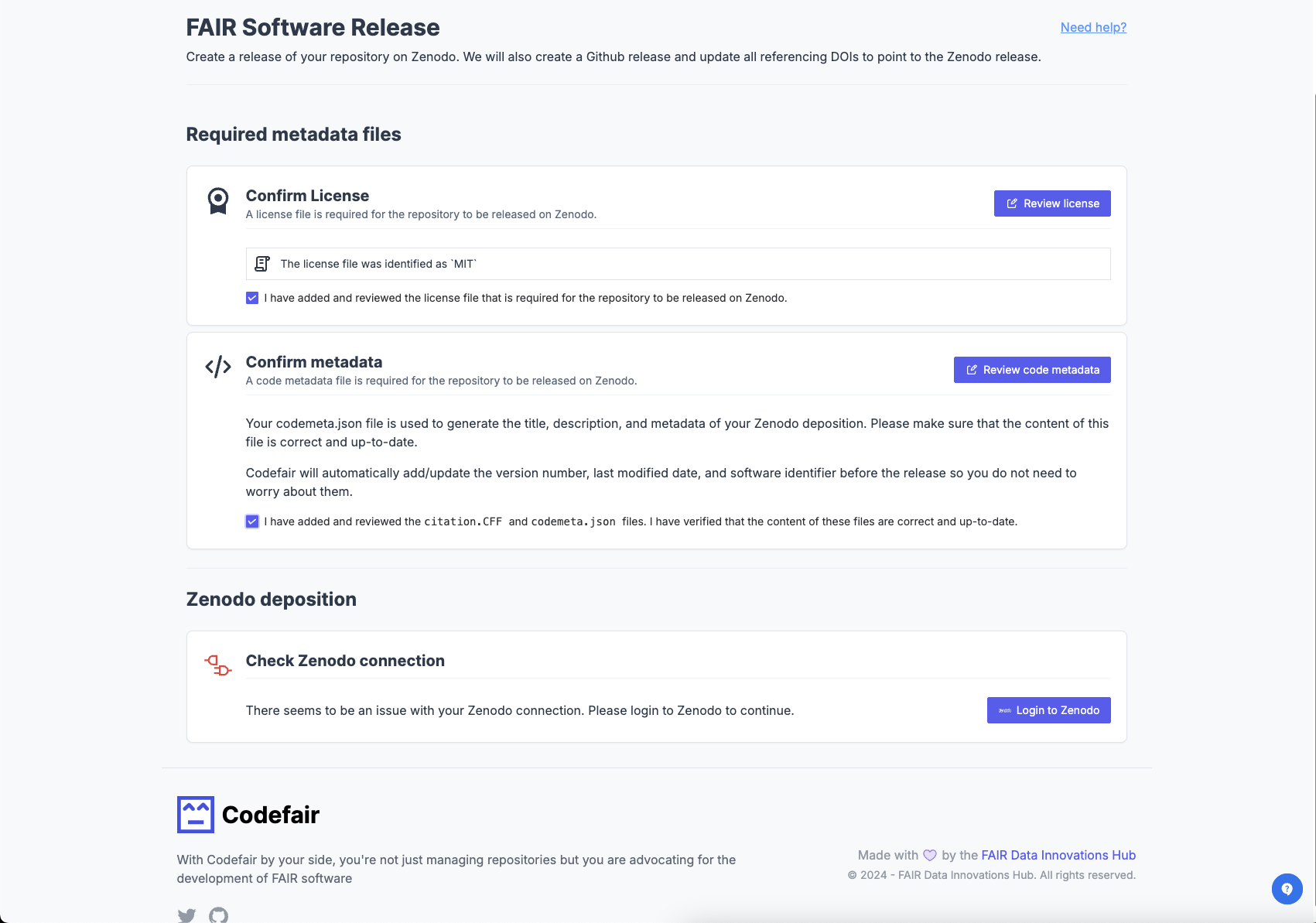
Task: Click the Login to Zenodo button
Action: [1048, 710]
